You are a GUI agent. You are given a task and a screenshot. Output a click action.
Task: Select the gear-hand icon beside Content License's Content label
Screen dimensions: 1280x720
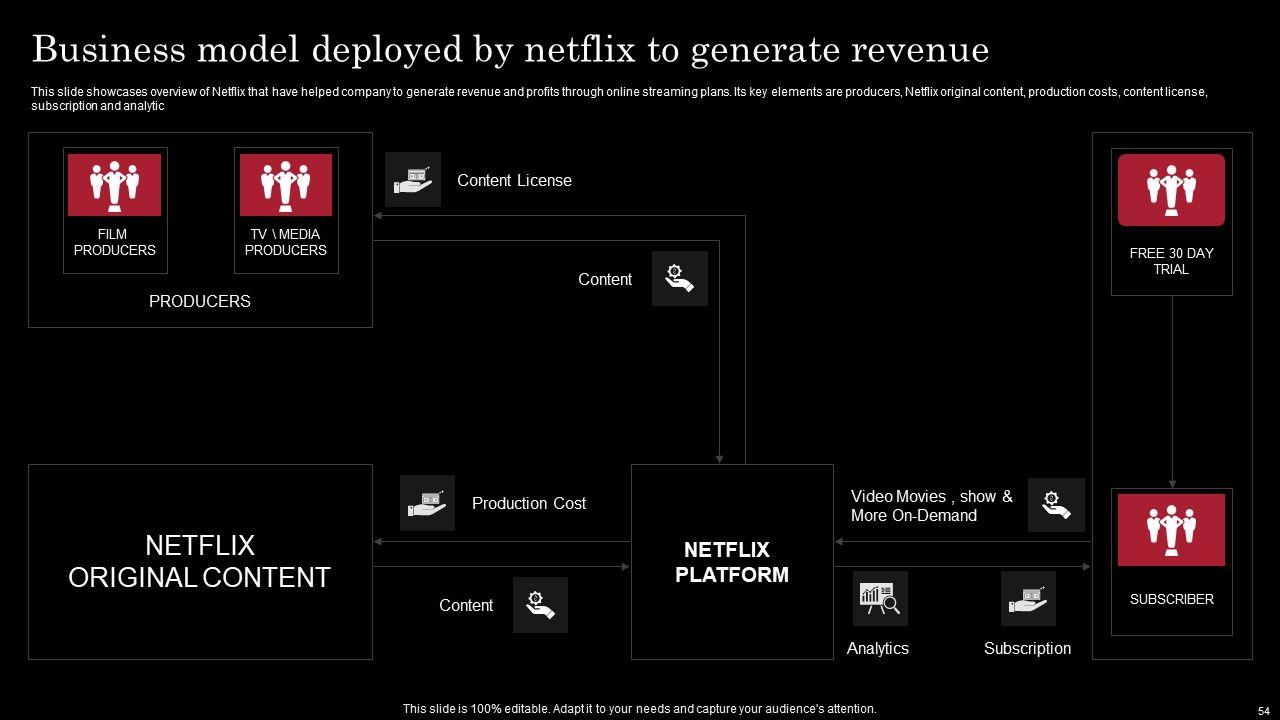680,278
